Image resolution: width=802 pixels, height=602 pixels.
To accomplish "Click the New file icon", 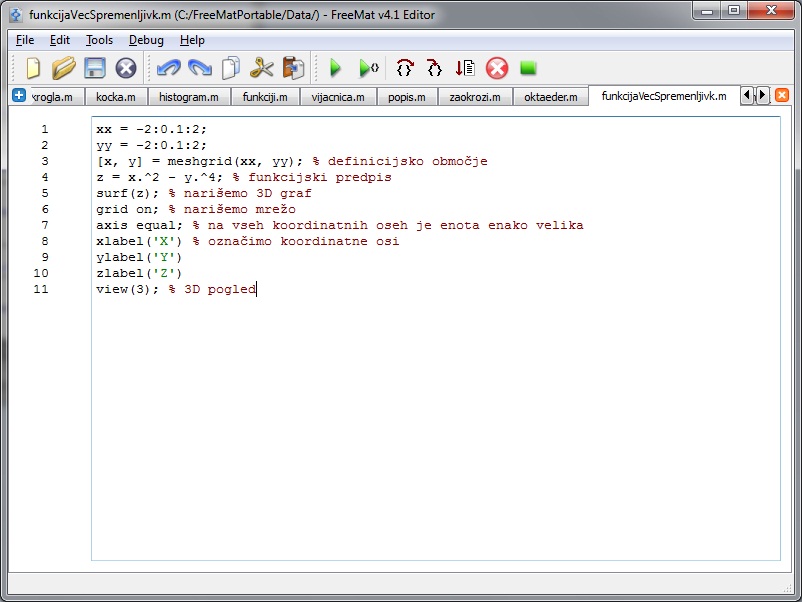I will pyautogui.click(x=34, y=68).
